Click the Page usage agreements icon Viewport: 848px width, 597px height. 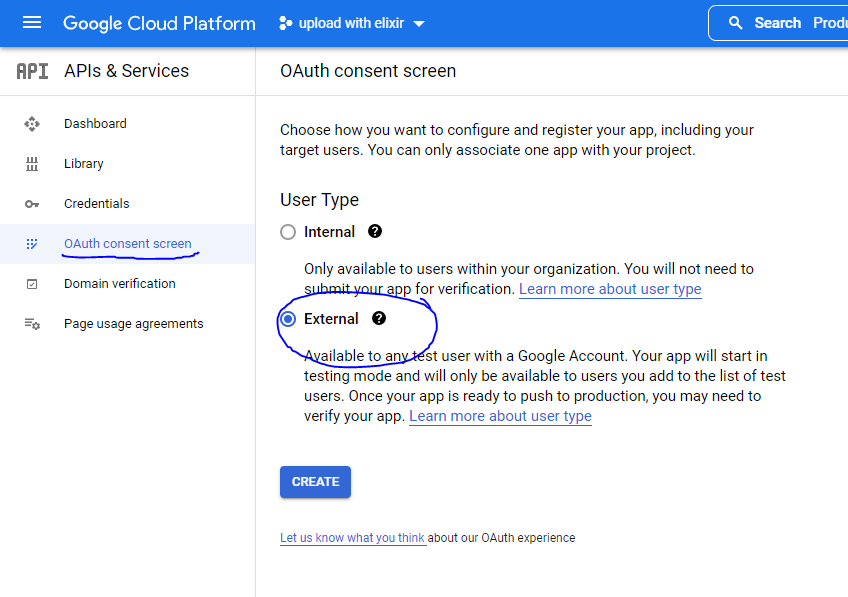(x=32, y=324)
